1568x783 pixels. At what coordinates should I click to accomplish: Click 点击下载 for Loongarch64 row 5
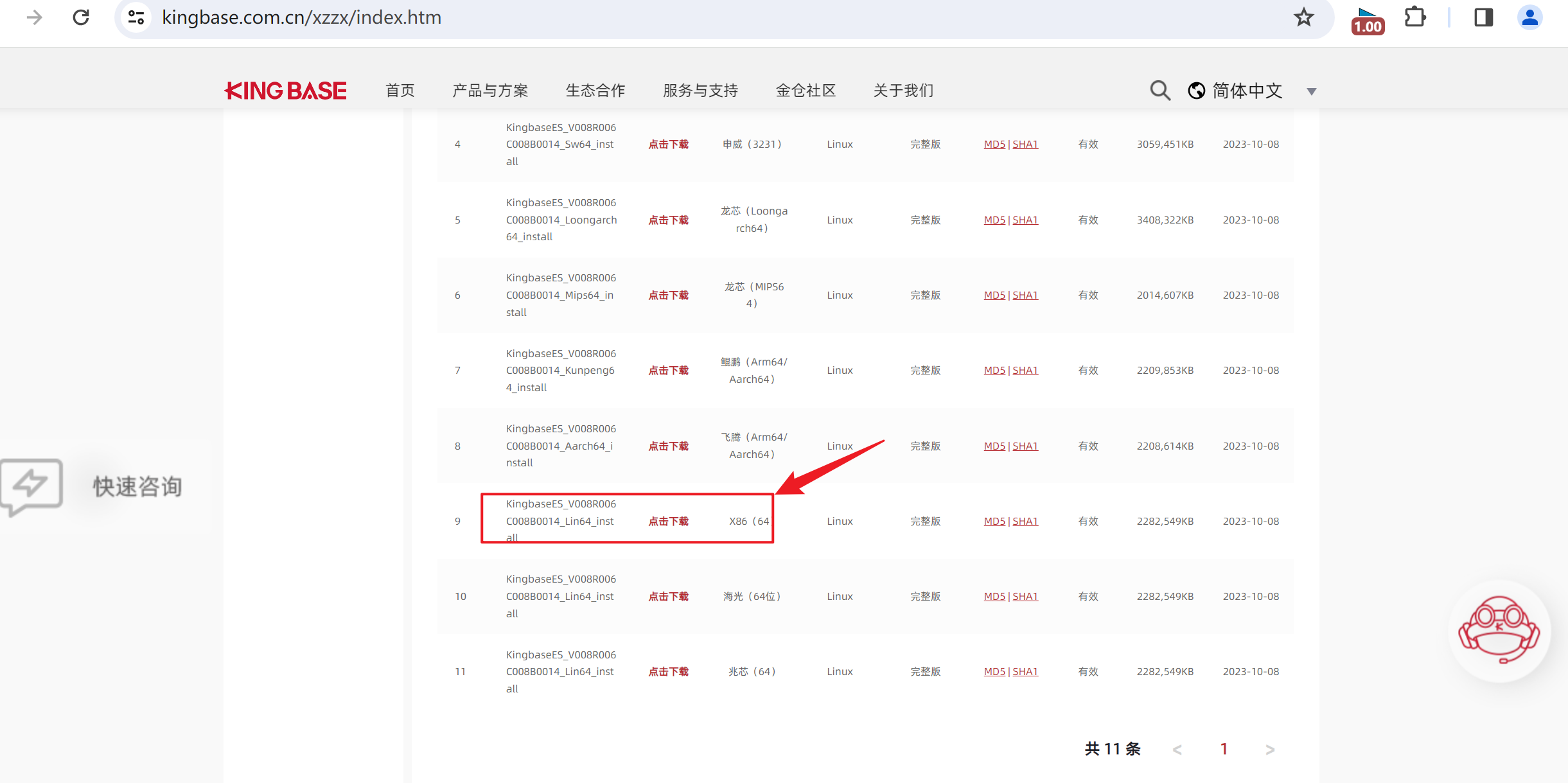coord(668,220)
